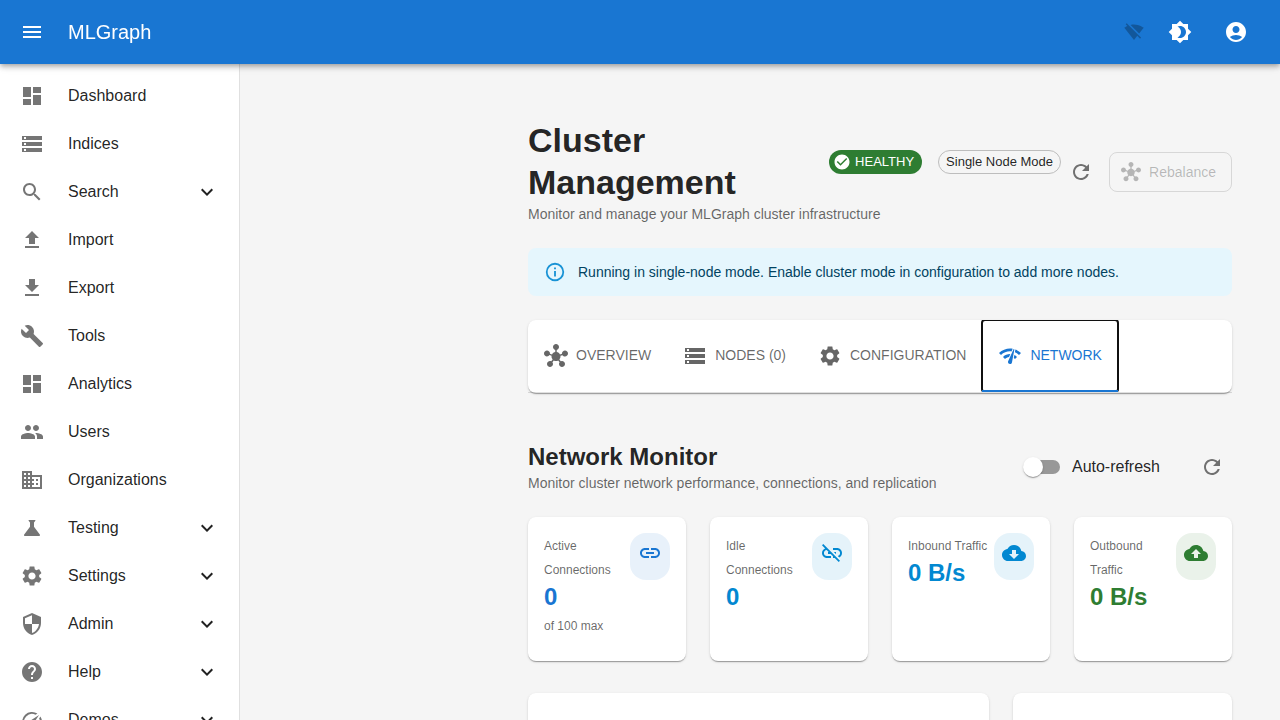Image resolution: width=1280 pixels, height=720 pixels.
Task: Click the Single Node Mode chip
Action: (x=998, y=161)
